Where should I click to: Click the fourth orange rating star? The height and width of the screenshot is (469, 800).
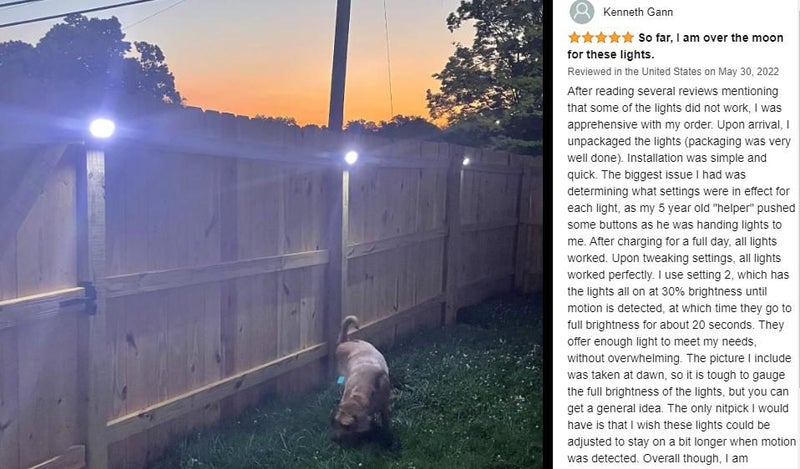614,38
